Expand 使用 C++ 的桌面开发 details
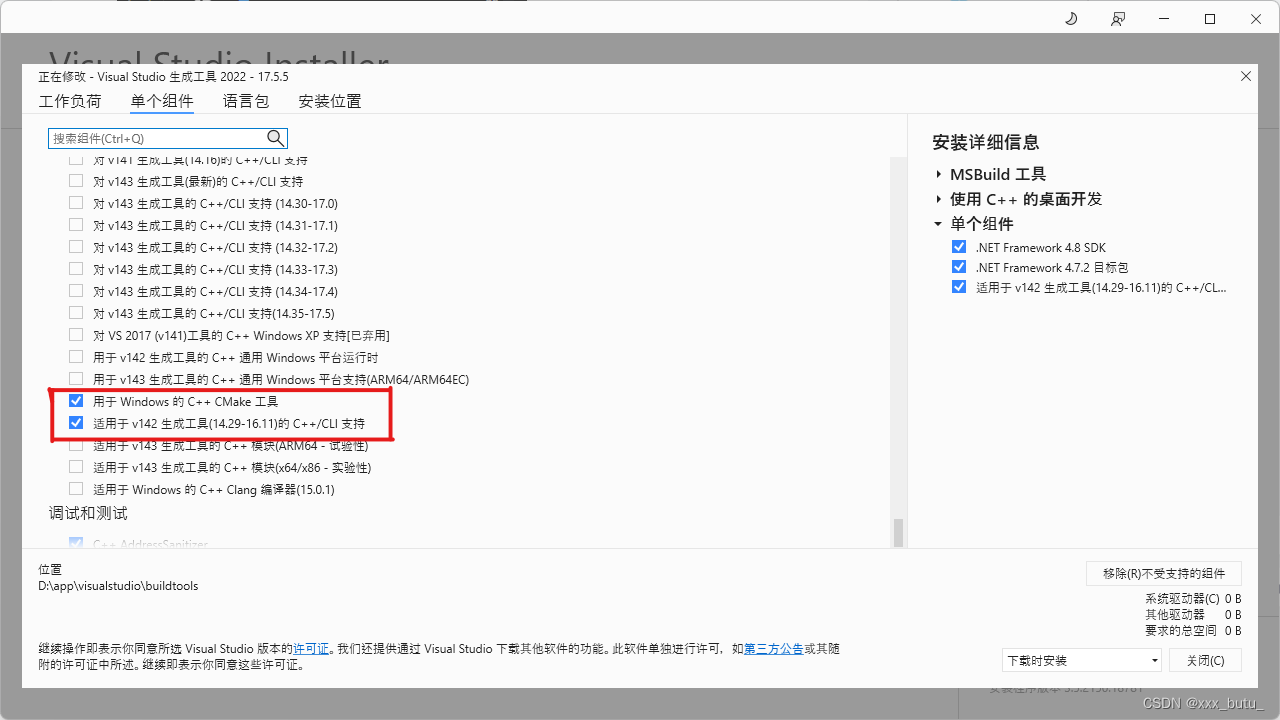The image size is (1280, 720). (939, 199)
